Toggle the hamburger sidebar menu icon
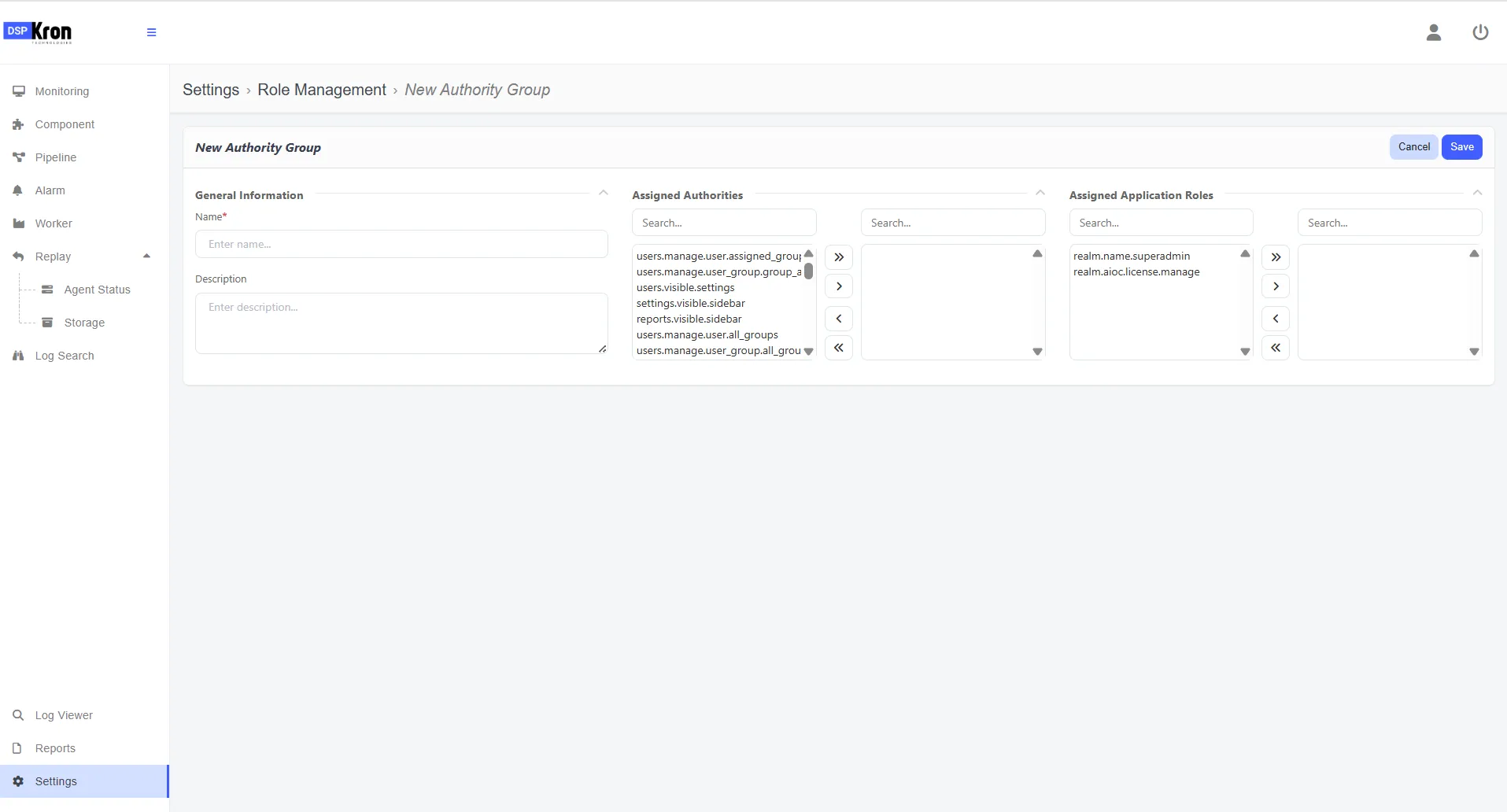 (151, 32)
